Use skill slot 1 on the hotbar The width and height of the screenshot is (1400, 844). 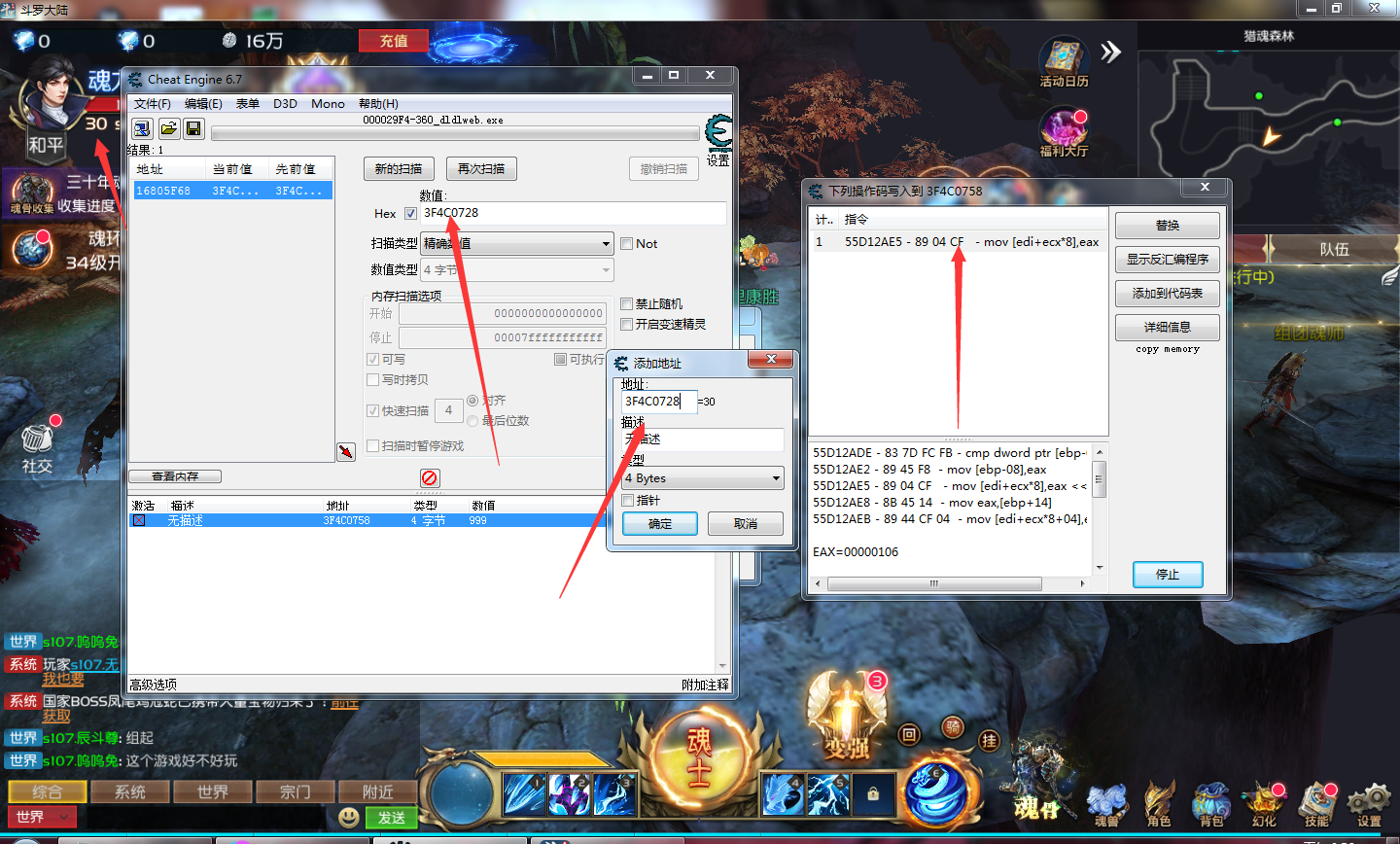tap(524, 794)
